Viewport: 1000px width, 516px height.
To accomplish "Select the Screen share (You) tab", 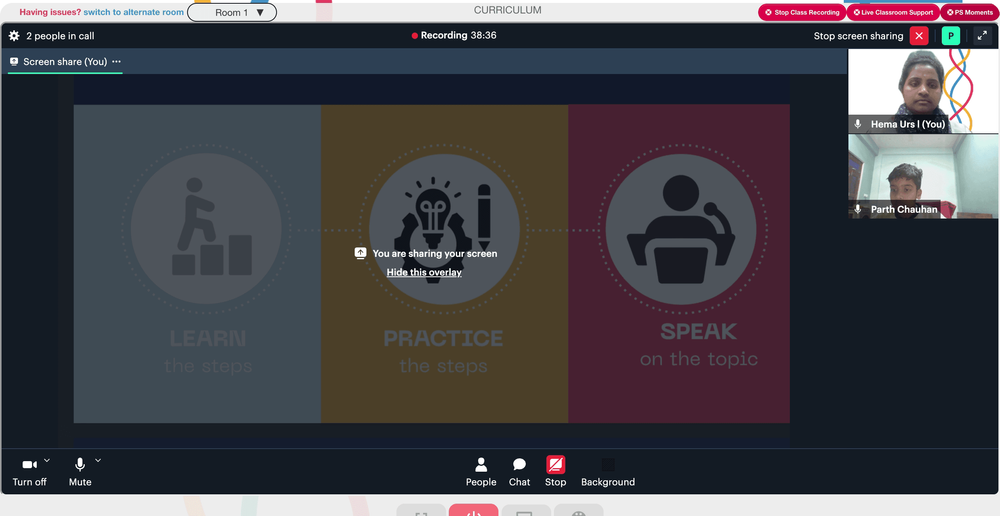I will click(x=65, y=62).
